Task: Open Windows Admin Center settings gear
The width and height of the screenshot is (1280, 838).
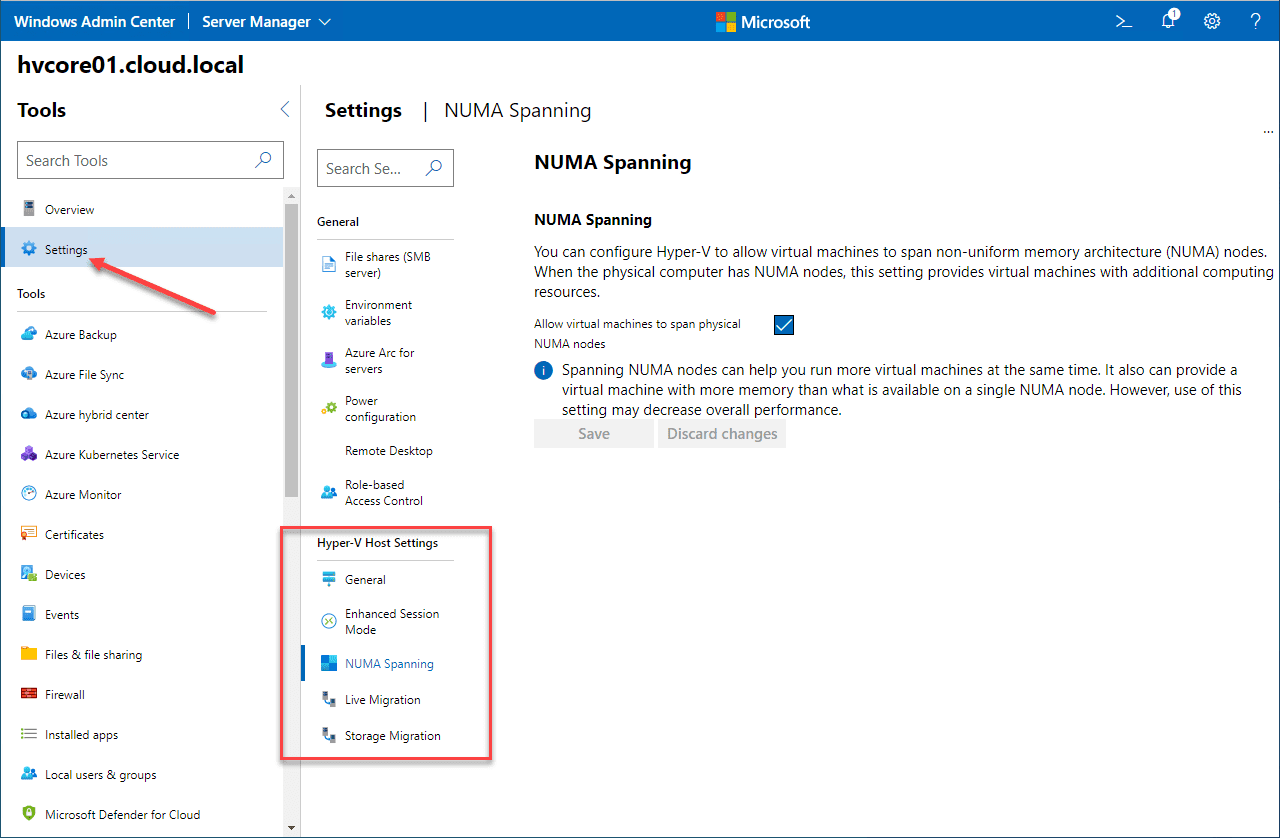Action: [x=1212, y=21]
